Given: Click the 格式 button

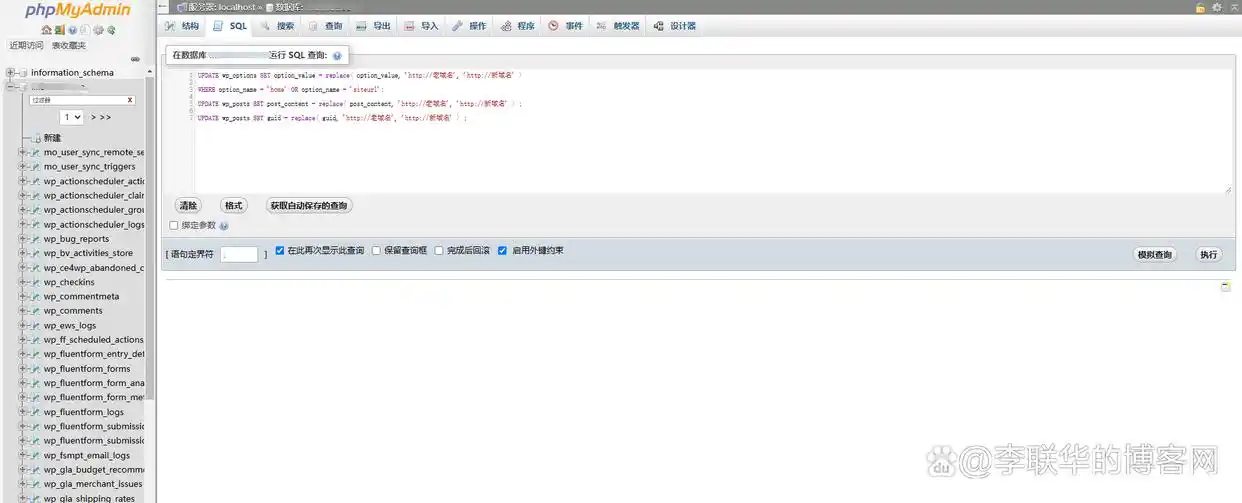Looking at the screenshot, I should 233,206.
